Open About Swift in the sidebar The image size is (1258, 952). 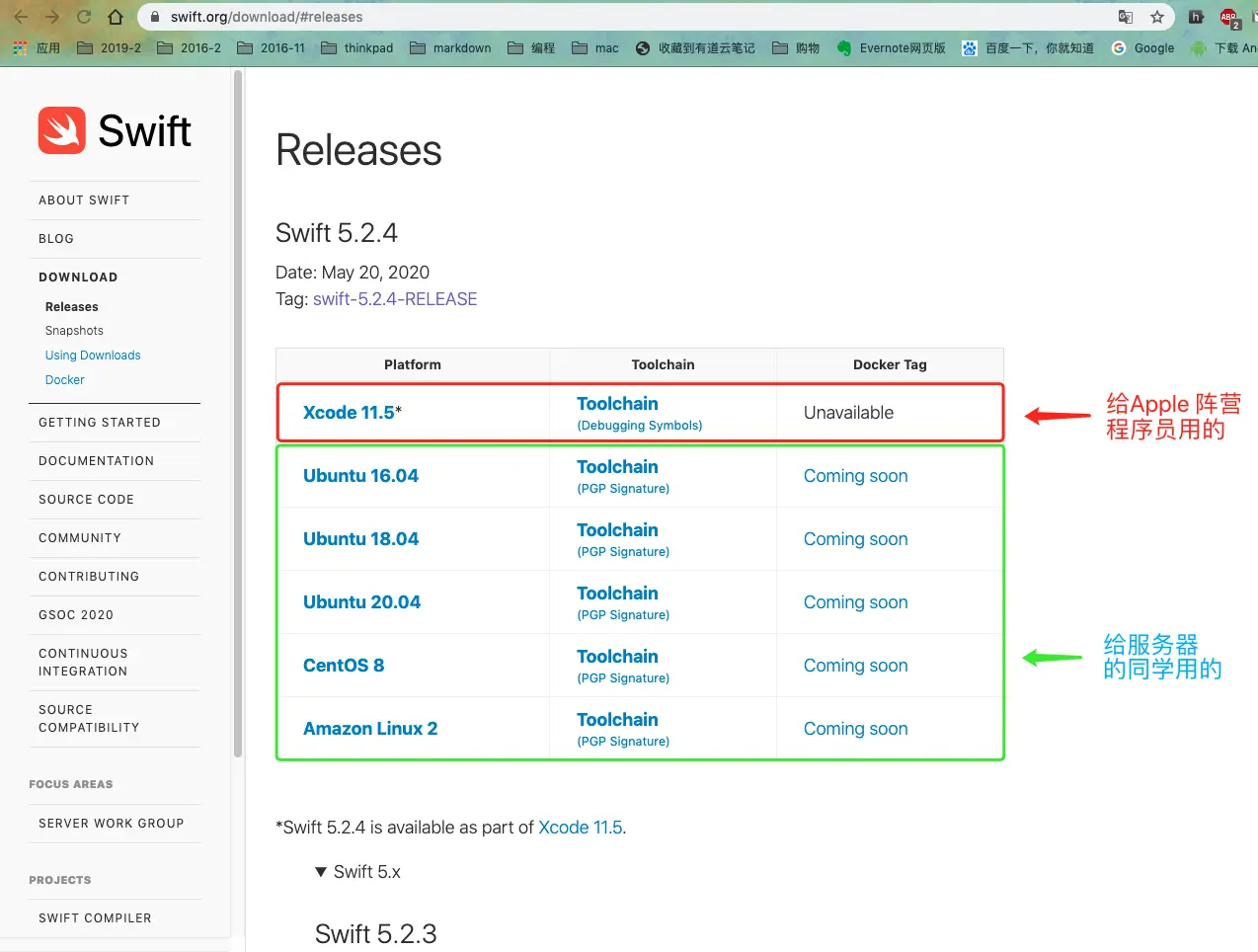tap(84, 200)
